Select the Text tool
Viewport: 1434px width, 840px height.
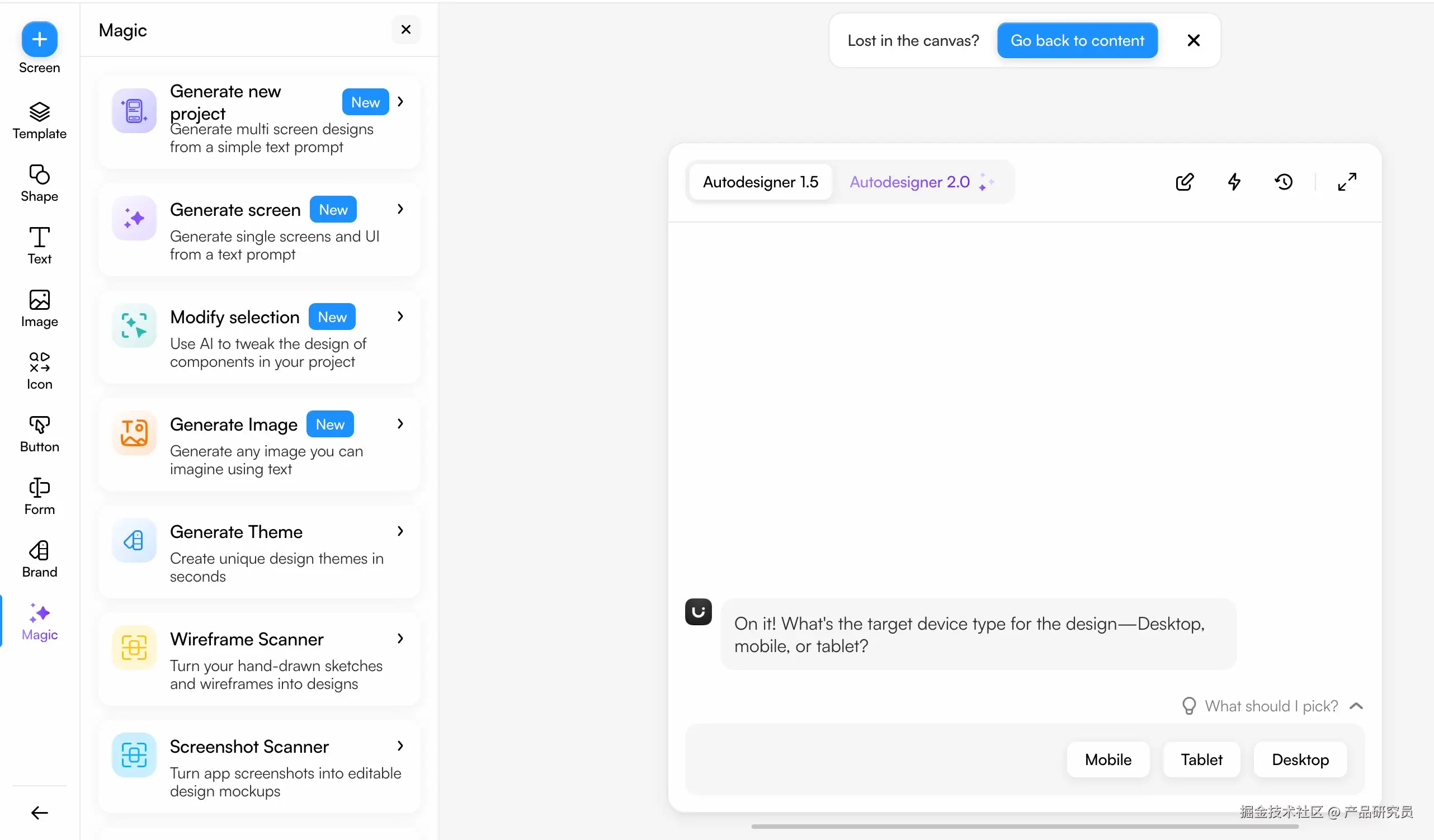[39, 237]
